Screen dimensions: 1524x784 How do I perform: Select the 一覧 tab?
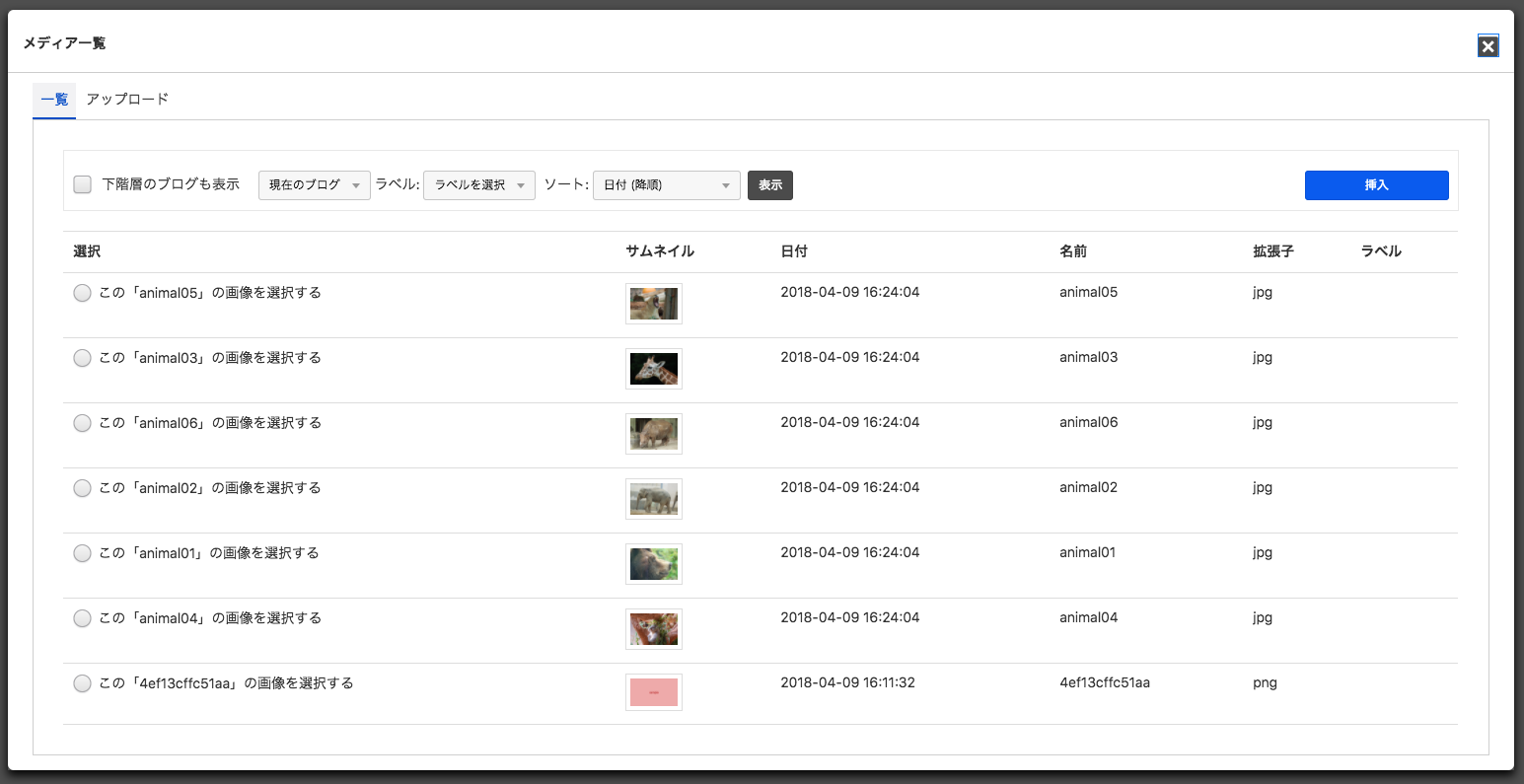(x=54, y=100)
